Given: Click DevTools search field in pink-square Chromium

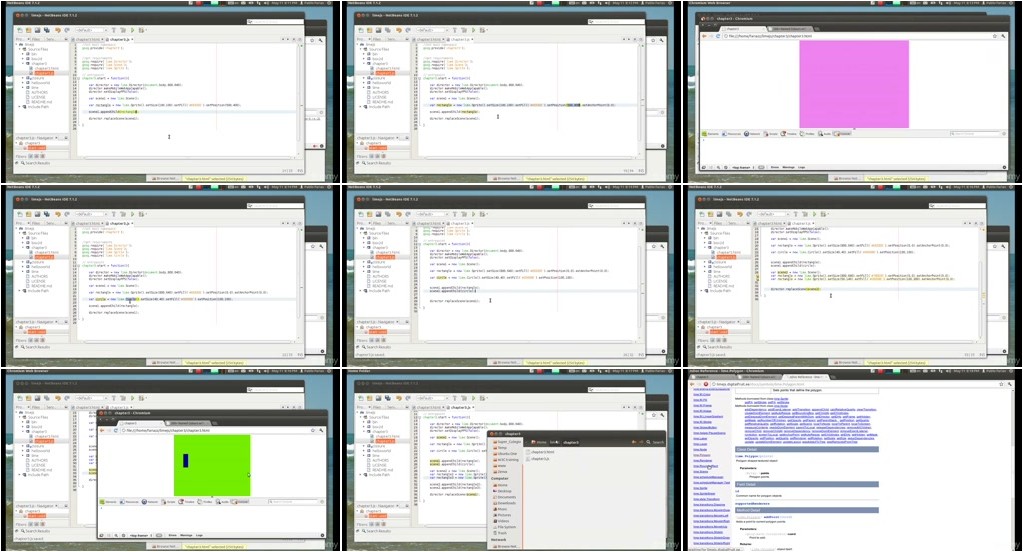Looking at the screenshot, I should [x=975, y=134].
